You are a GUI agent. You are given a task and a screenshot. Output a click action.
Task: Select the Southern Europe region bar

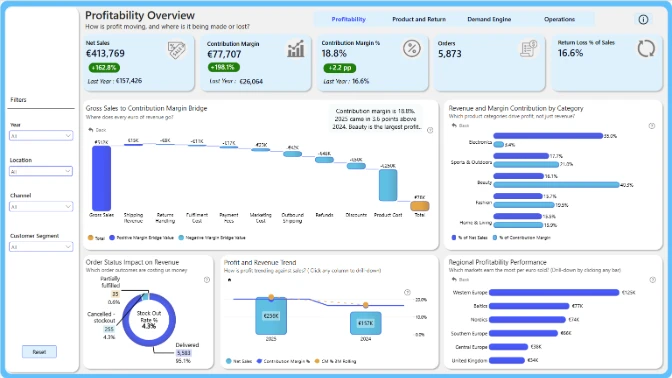pyautogui.click(x=523, y=333)
